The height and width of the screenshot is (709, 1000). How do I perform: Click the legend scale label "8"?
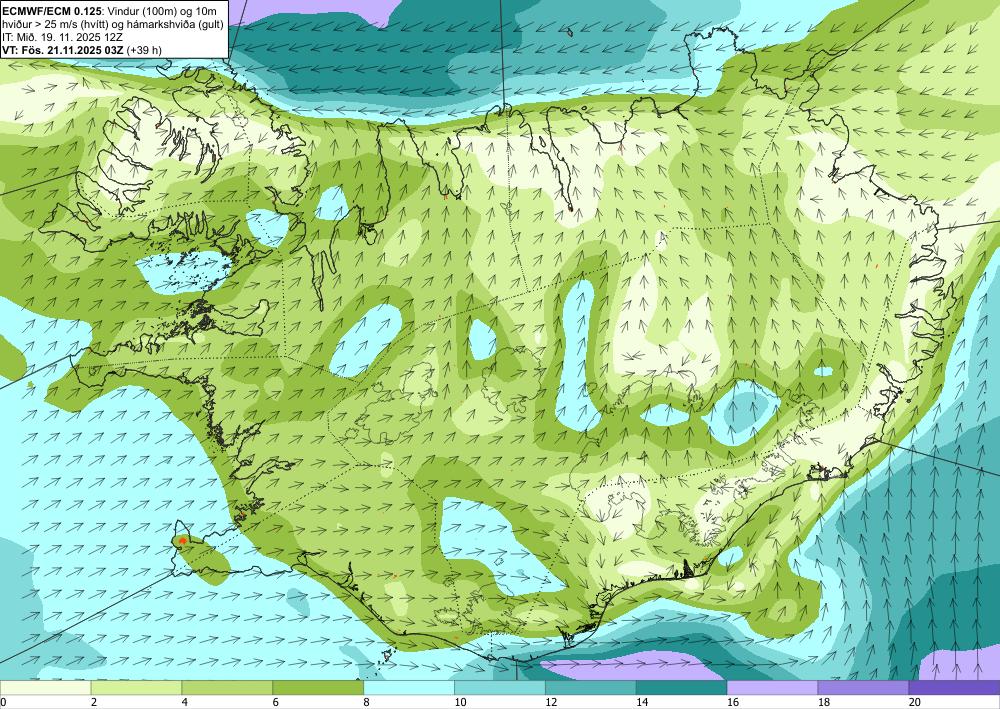click(367, 702)
